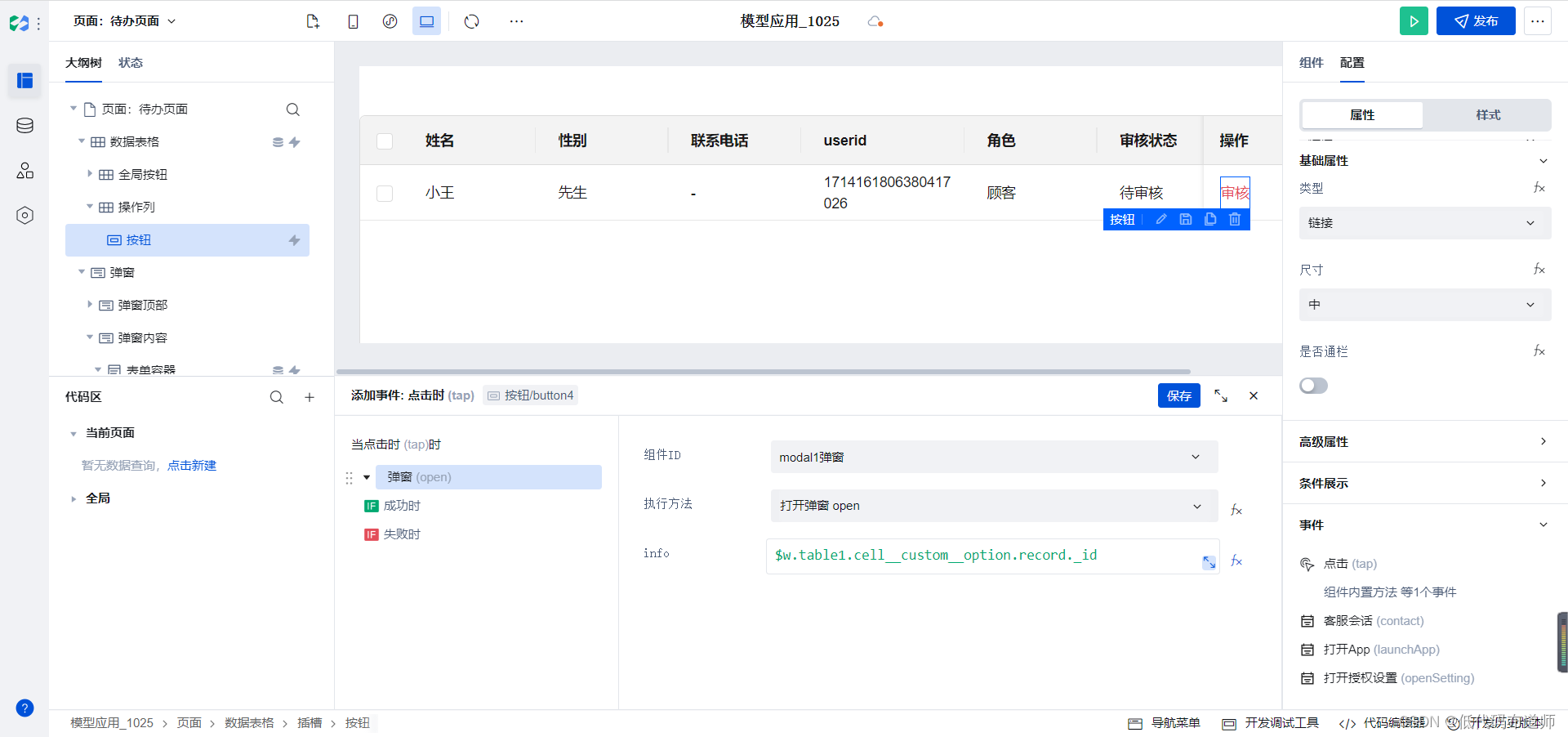The width and height of the screenshot is (1568, 737).
Task: Toggle the 是否通栏 switch
Action: point(1313,386)
